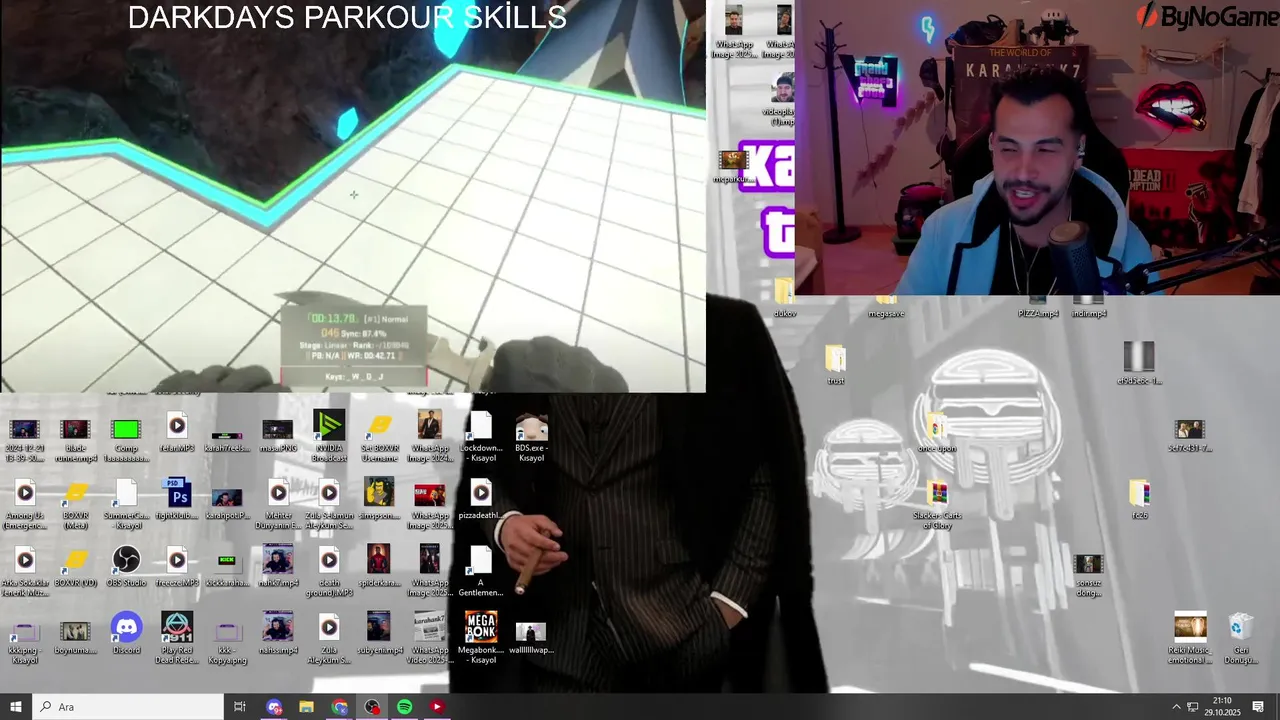Viewport: 1280px width, 720px height.
Task: Switch to Chrome on the taskbar
Action: [x=340, y=707]
